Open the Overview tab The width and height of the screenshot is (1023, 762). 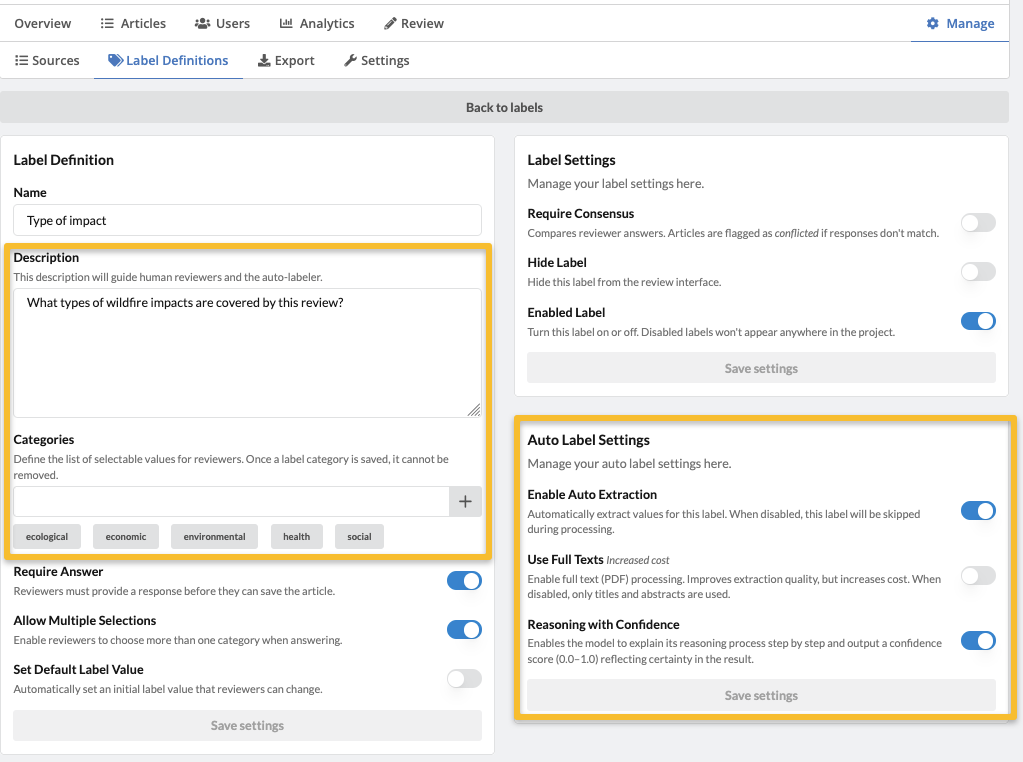coord(42,23)
